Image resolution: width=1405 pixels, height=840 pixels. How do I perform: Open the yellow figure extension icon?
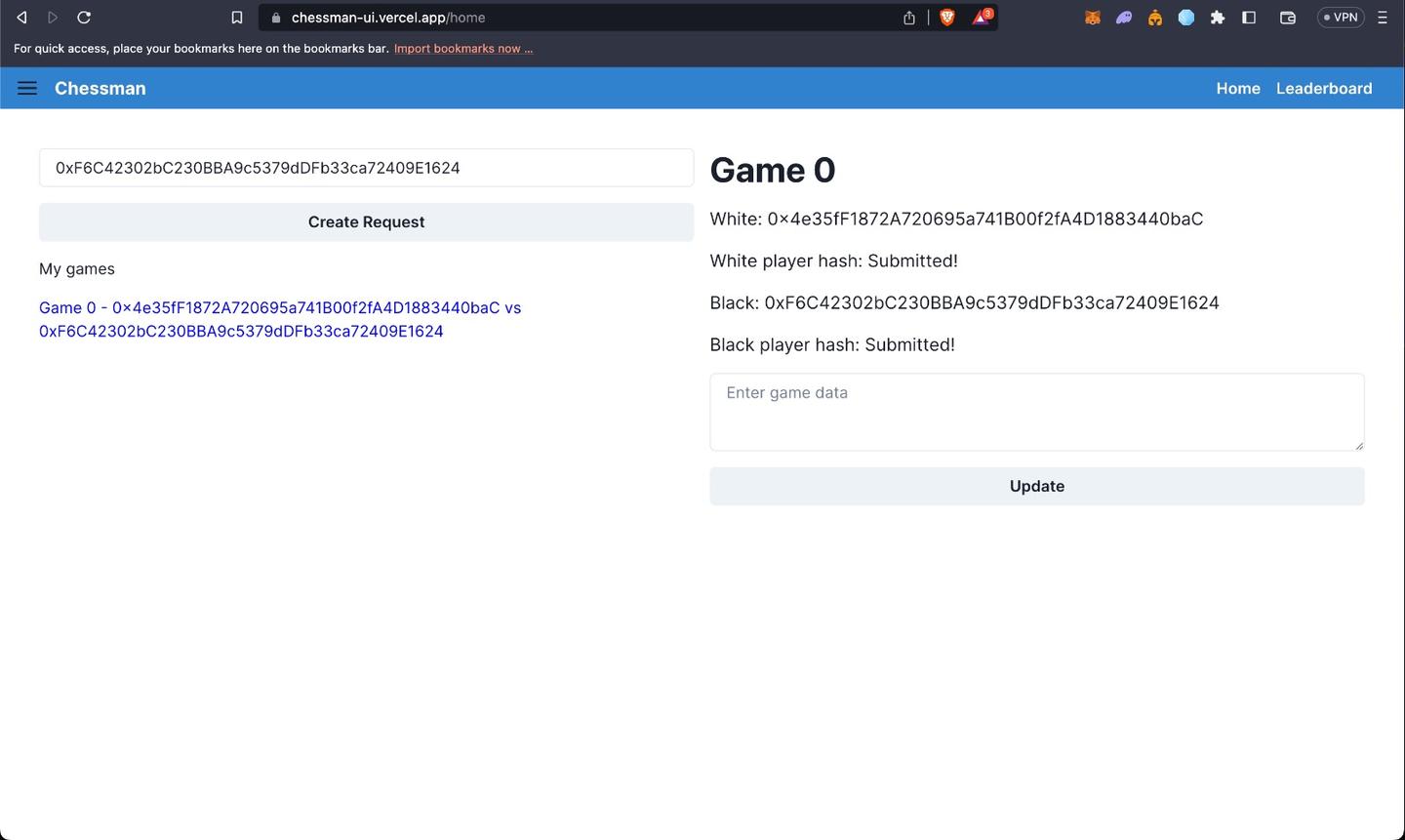coord(1155,18)
